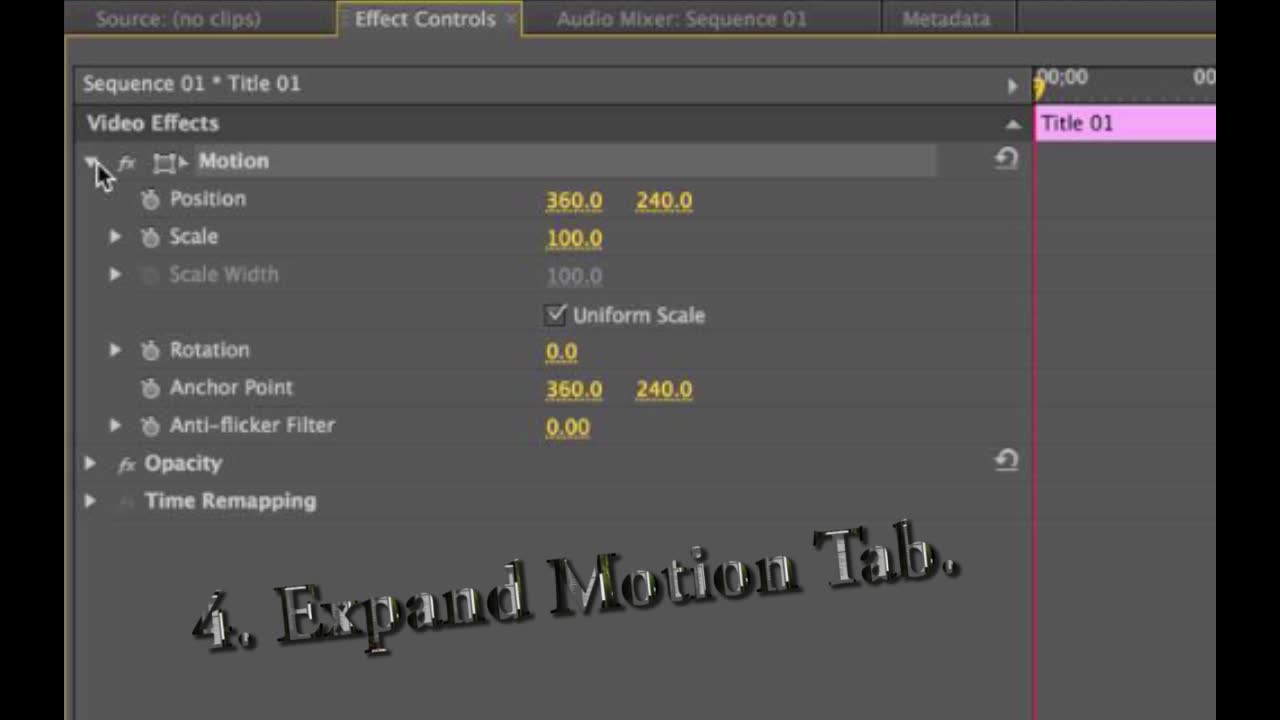Click the Anti-flicker Filter value 0.00

pos(568,427)
